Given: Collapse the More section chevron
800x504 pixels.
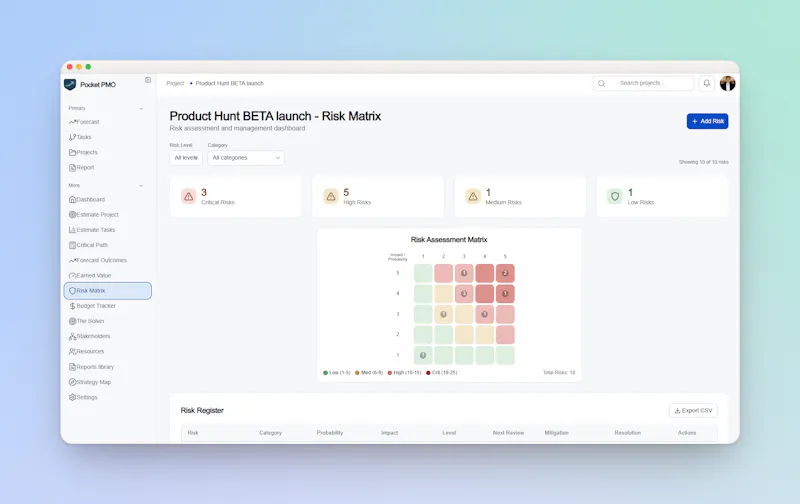Looking at the screenshot, I should point(141,186).
